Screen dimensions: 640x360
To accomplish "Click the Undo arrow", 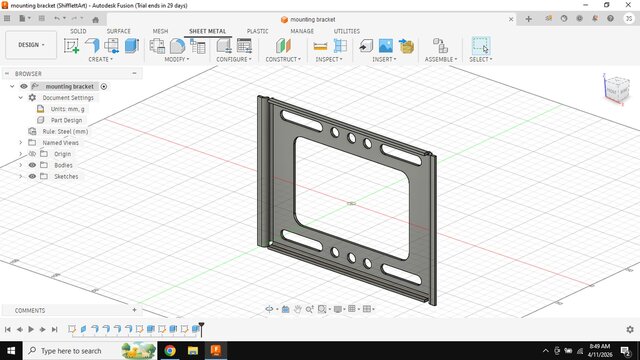I will pos(57,18).
